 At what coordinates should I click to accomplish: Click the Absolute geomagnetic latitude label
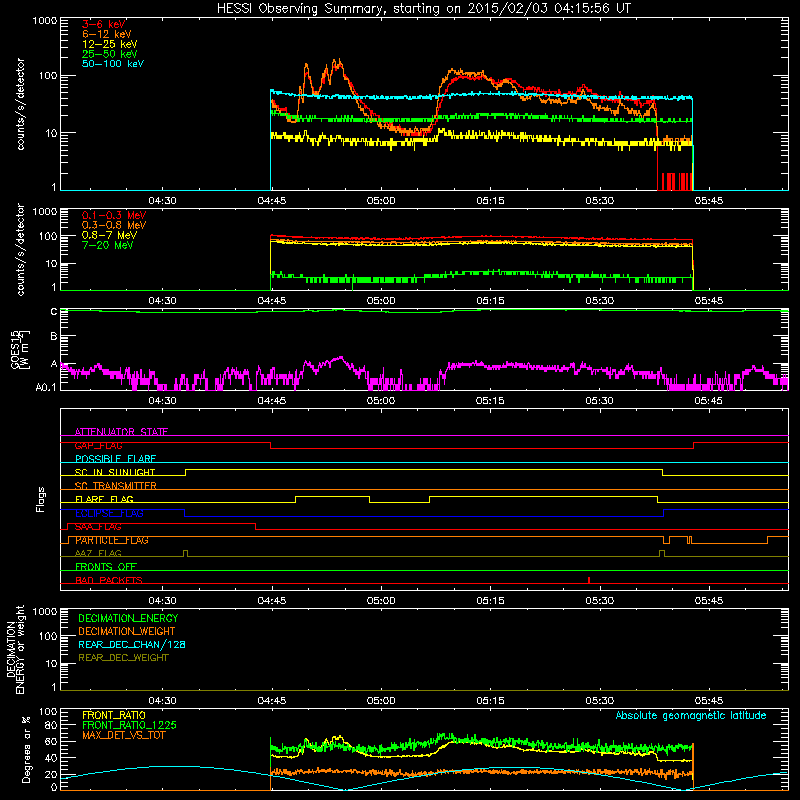691,715
